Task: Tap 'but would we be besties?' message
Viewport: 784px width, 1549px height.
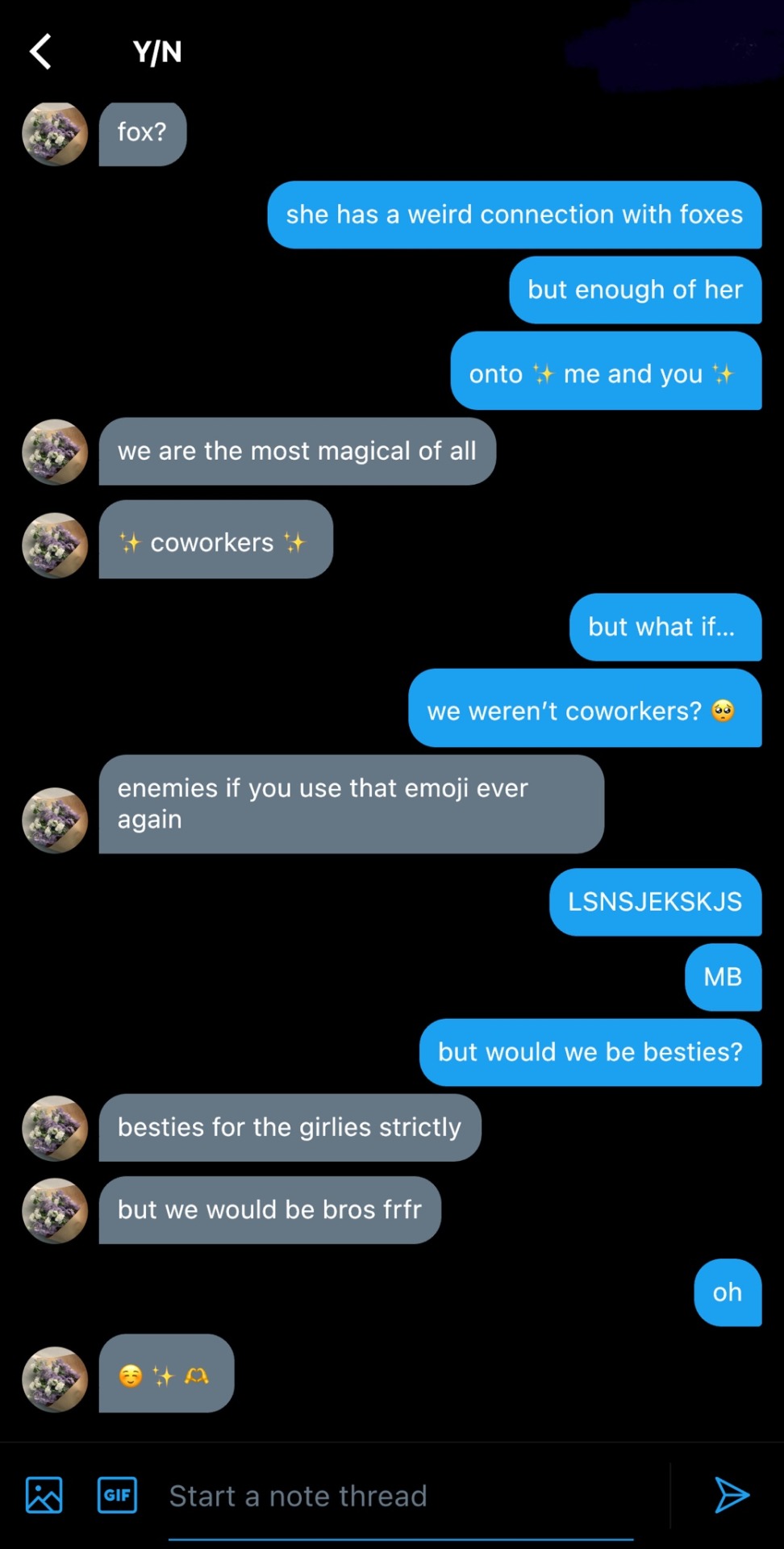Action: pyautogui.click(x=590, y=1052)
